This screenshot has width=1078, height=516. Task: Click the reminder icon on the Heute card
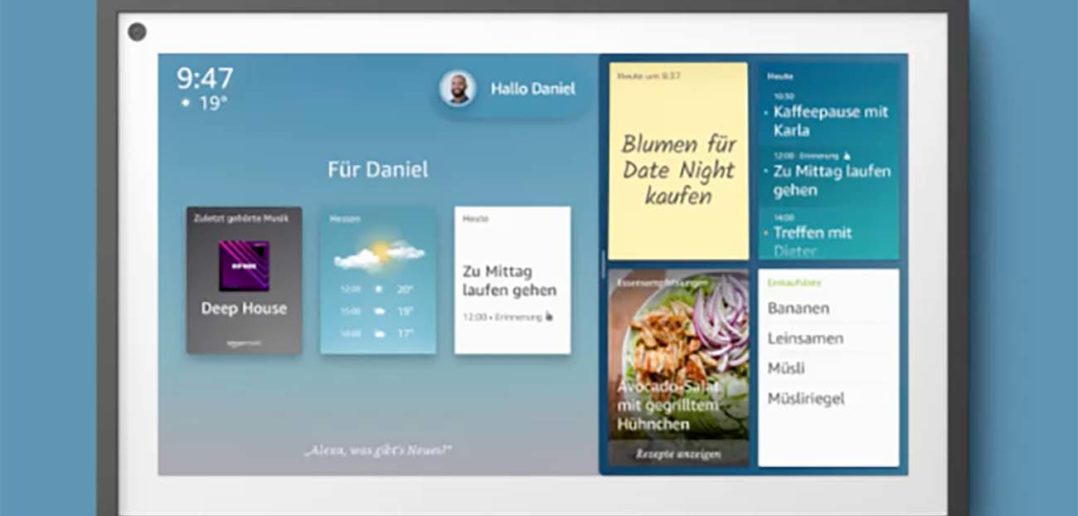click(x=548, y=317)
